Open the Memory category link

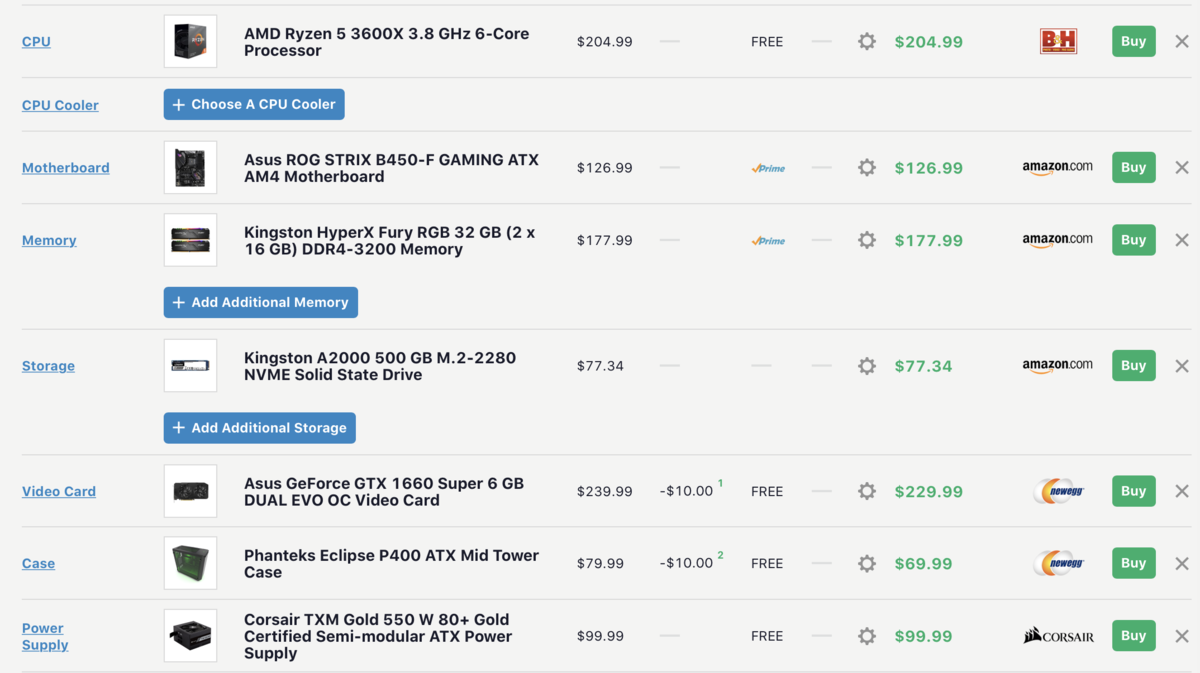[49, 240]
